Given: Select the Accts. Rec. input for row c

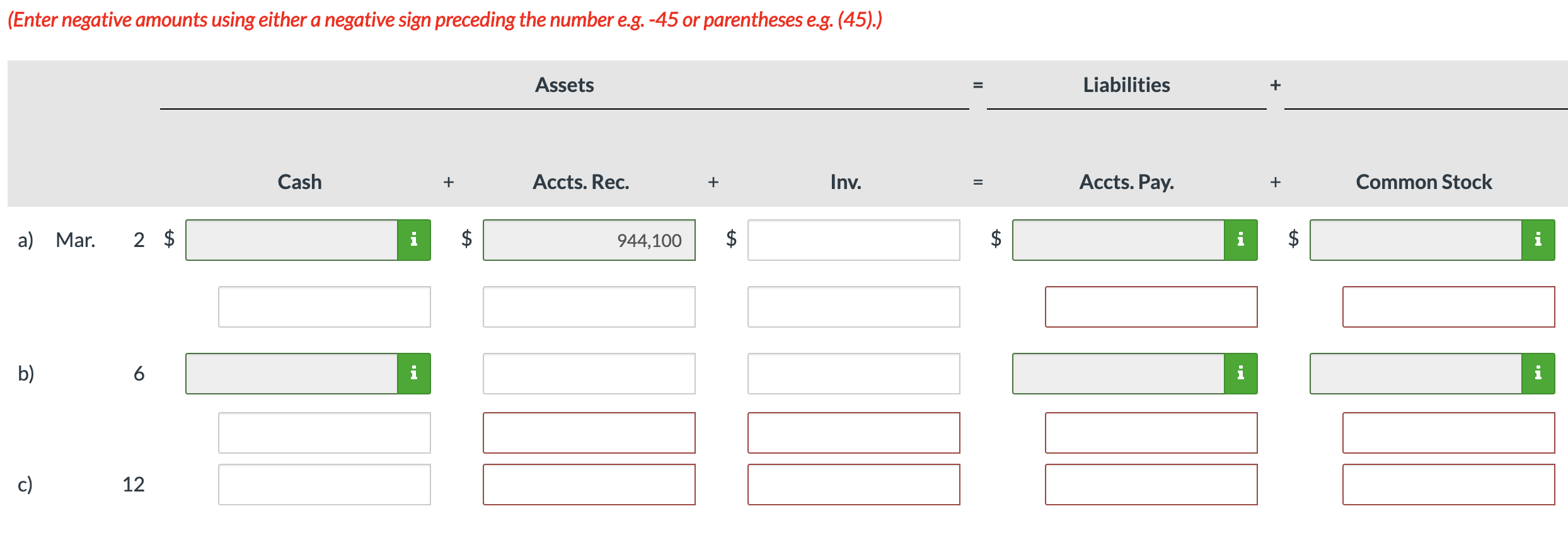Looking at the screenshot, I should [x=589, y=485].
